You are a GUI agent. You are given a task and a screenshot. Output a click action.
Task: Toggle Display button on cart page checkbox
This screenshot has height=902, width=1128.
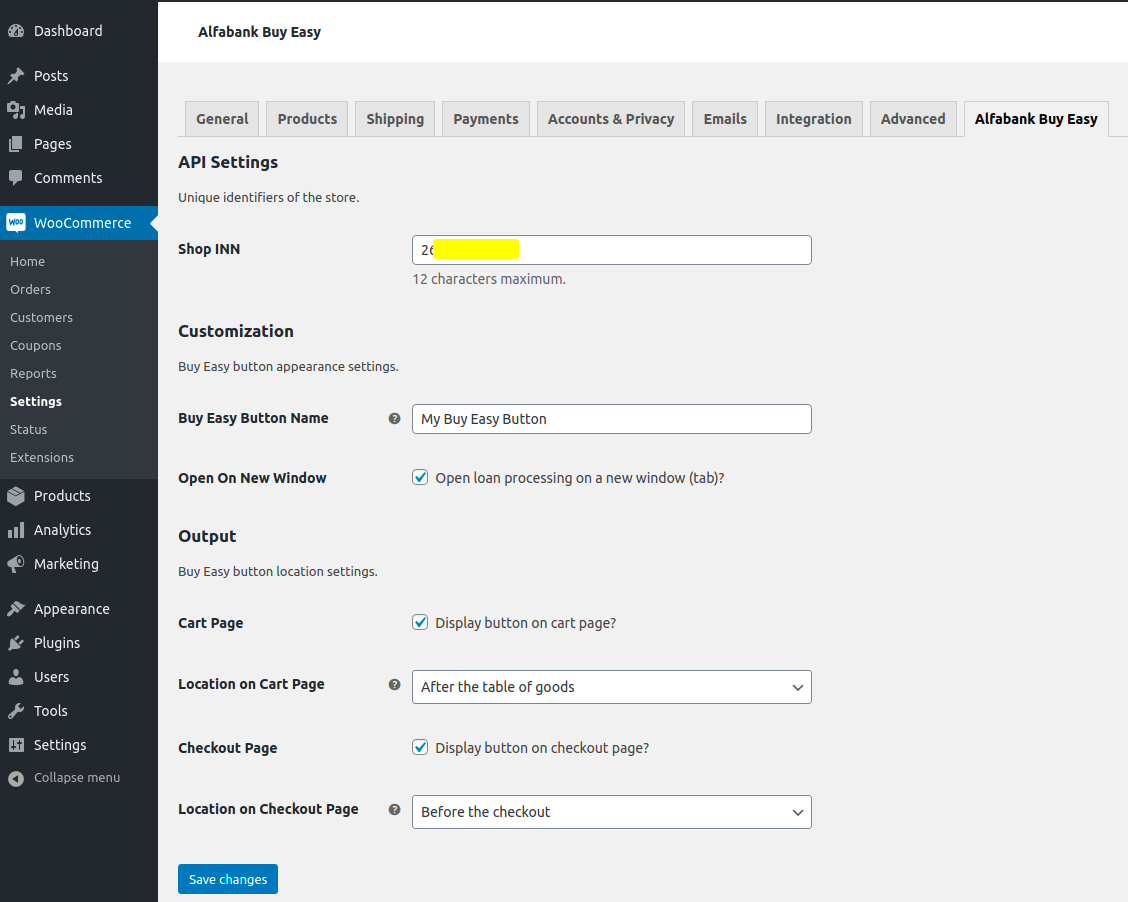click(420, 622)
